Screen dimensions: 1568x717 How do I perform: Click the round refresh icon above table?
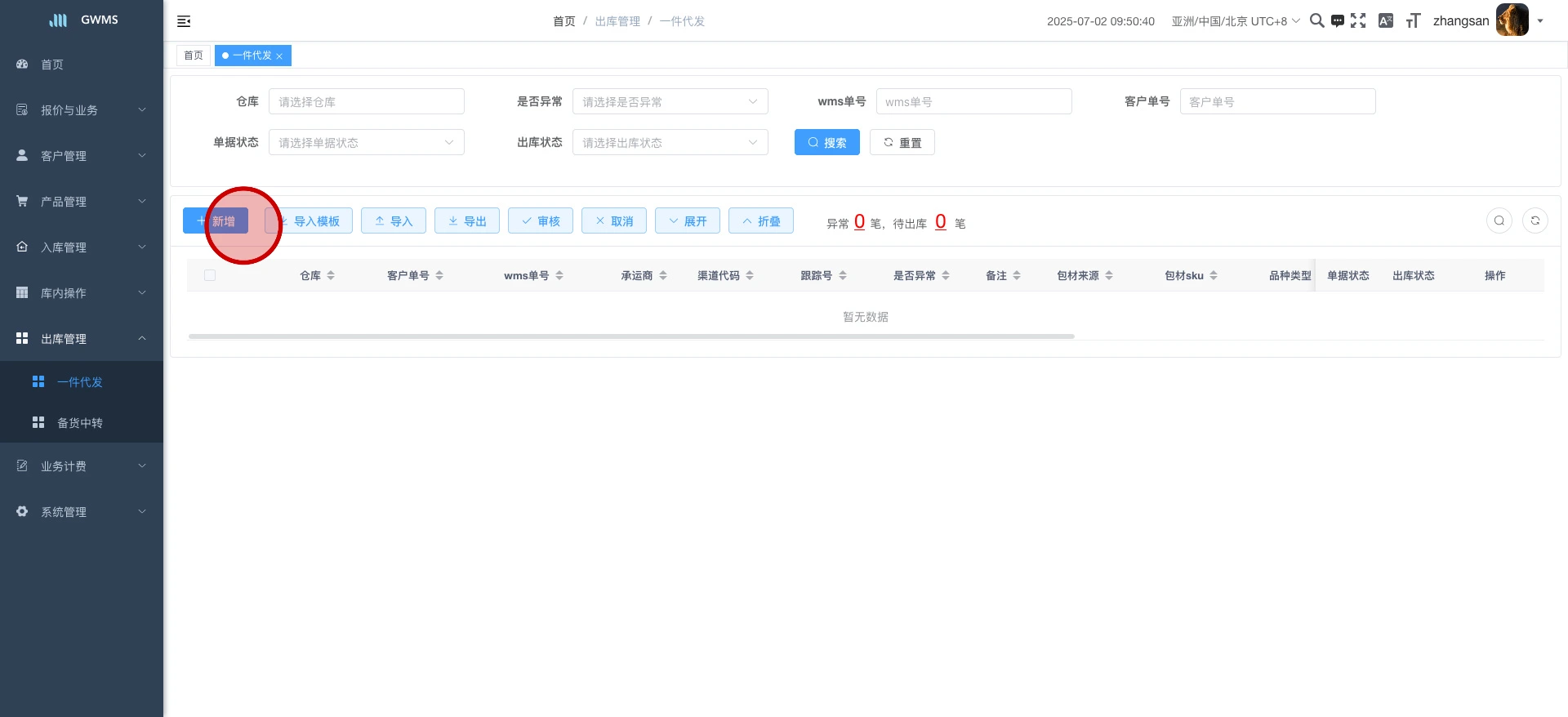click(1535, 220)
